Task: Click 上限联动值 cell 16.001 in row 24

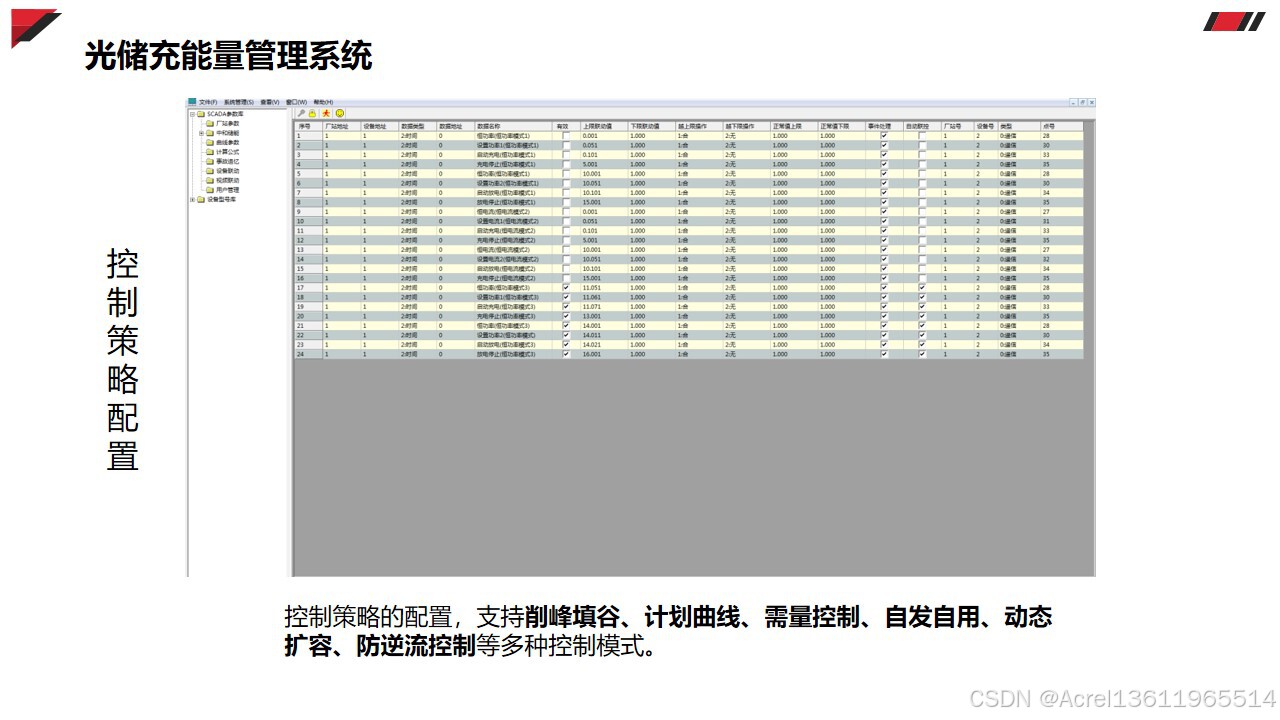Action: click(605, 354)
